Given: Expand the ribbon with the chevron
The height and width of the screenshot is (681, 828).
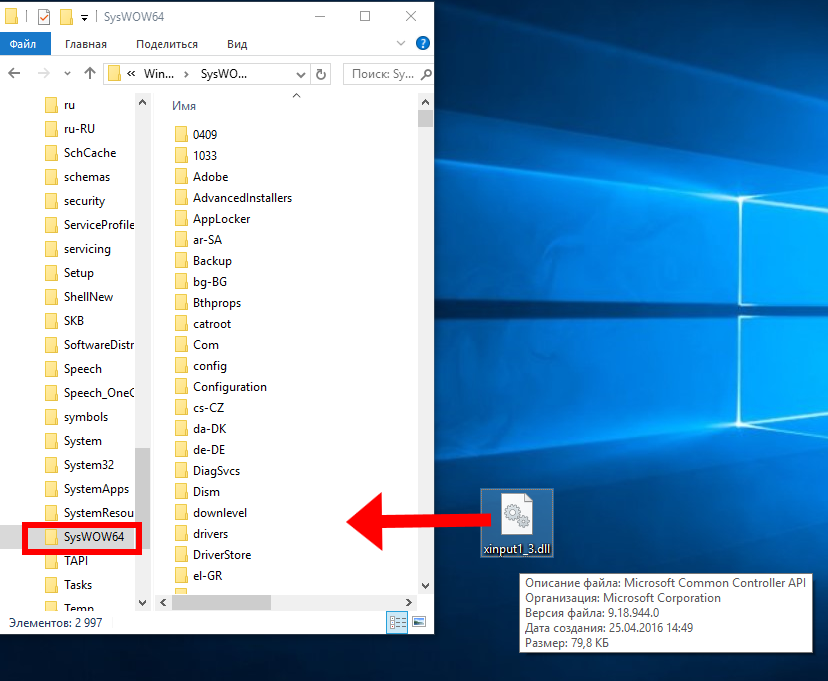Looking at the screenshot, I should pos(401,44).
